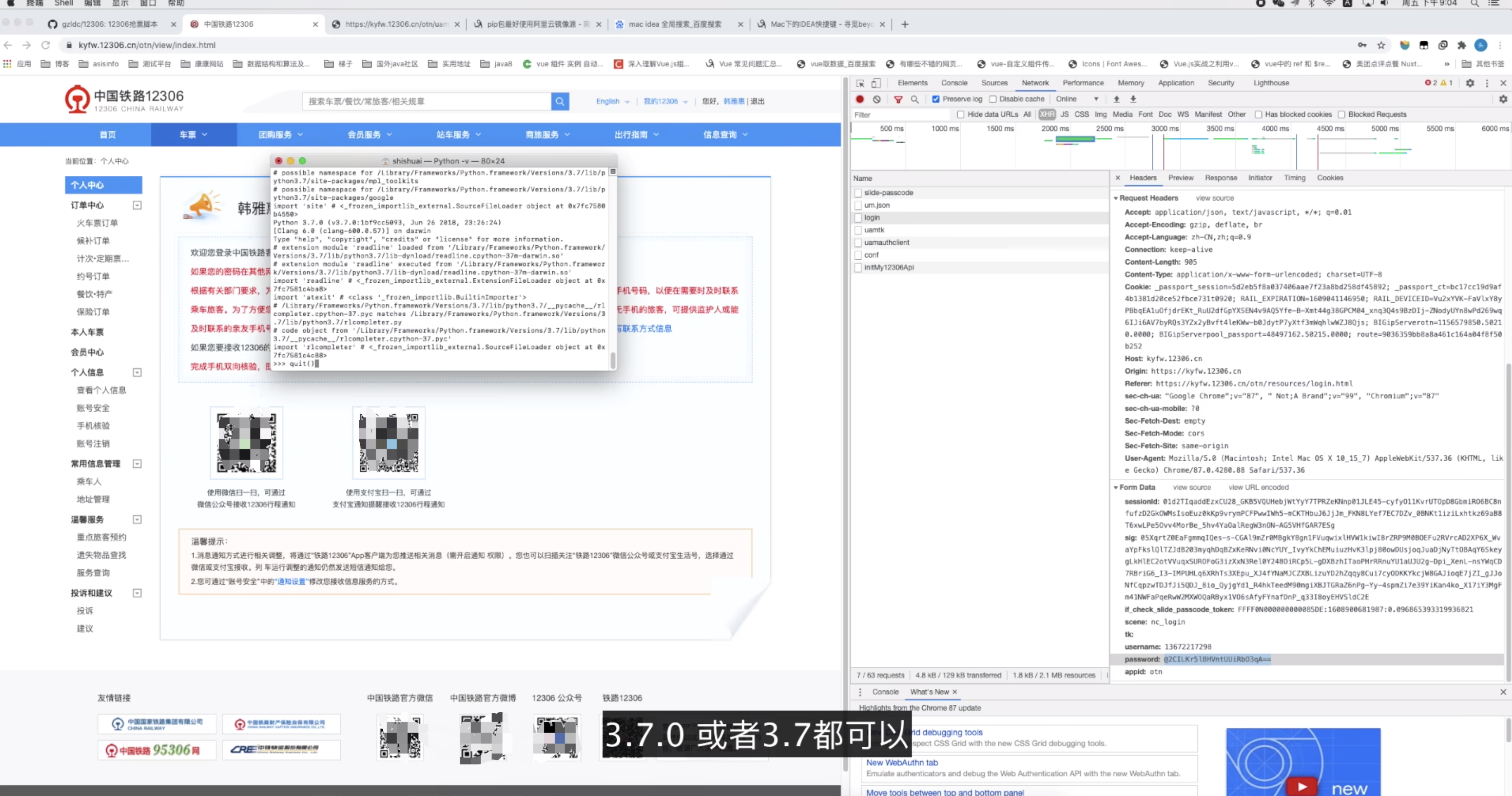Viewport: 1512px width, 796px height.
Task: Clear the network log with the clear icon
Action: coord(876,99)
